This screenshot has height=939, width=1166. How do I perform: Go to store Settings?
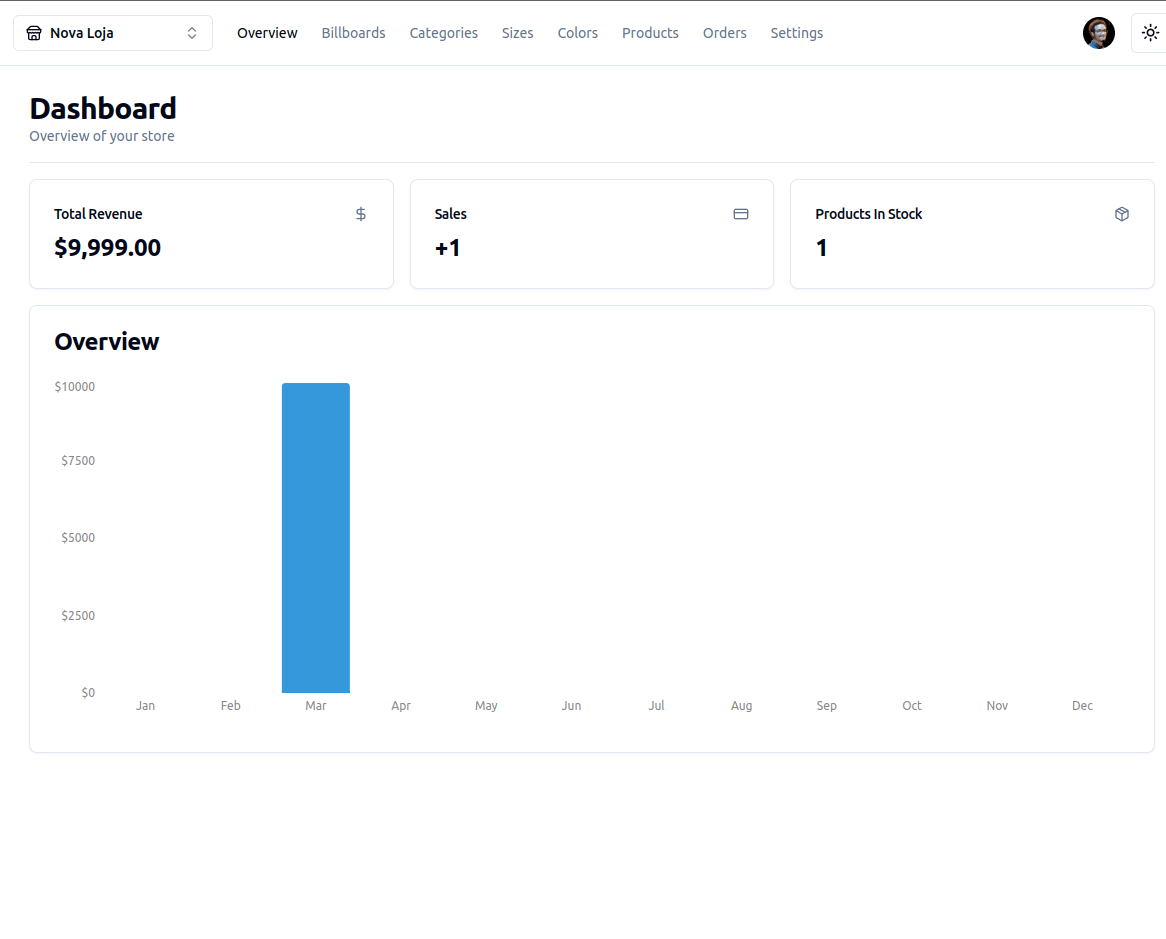pyautogui.click(x=796, y=33)
